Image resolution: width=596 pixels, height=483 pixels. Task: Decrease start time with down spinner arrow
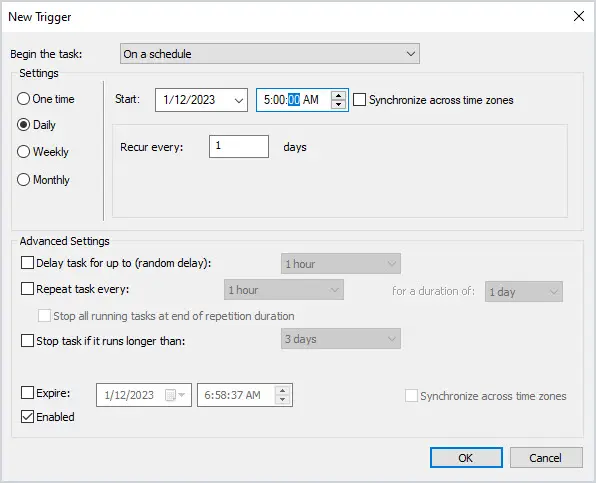tap(338, 105)
